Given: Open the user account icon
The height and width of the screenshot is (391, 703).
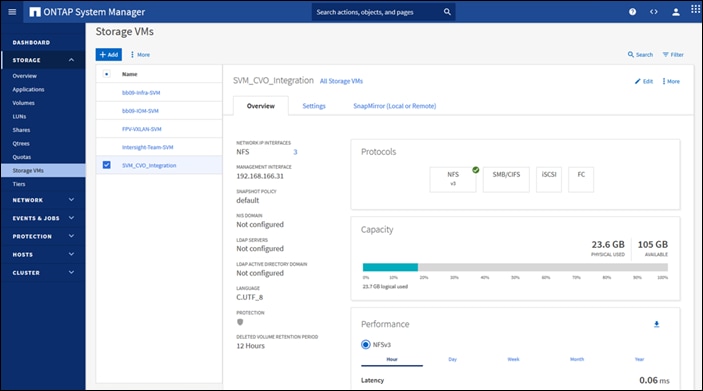Looking at the screenshot, I should pyautogui.click(x=676, y=12).
